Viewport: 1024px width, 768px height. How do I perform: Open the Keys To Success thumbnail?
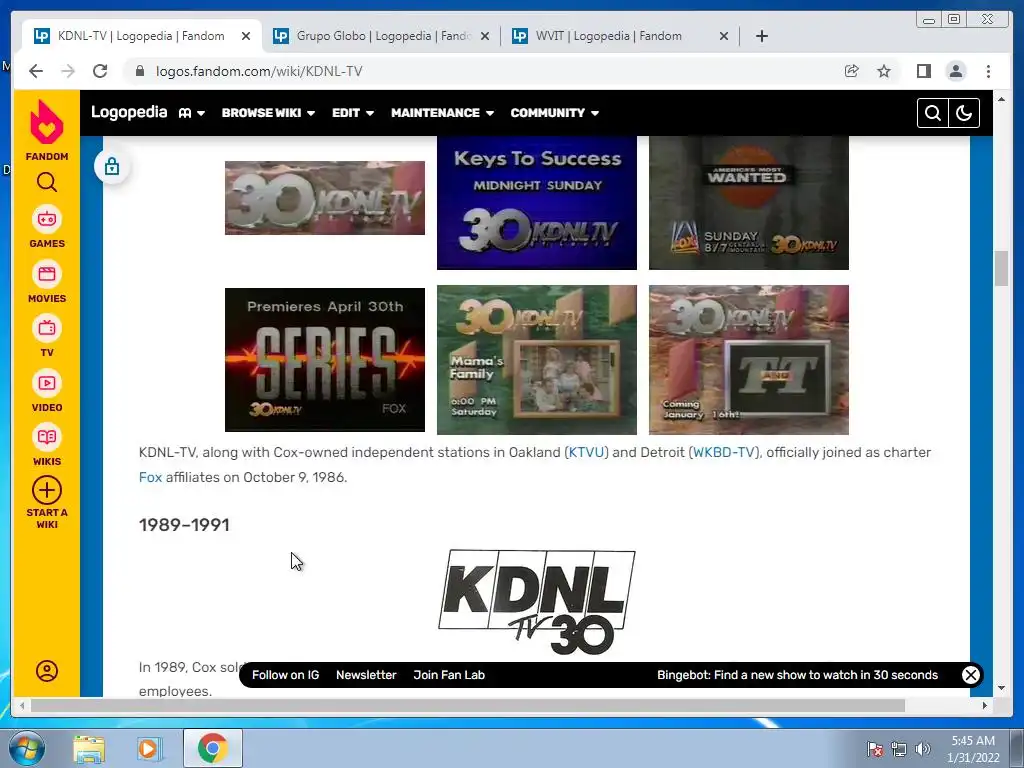[x=536, y=202]
